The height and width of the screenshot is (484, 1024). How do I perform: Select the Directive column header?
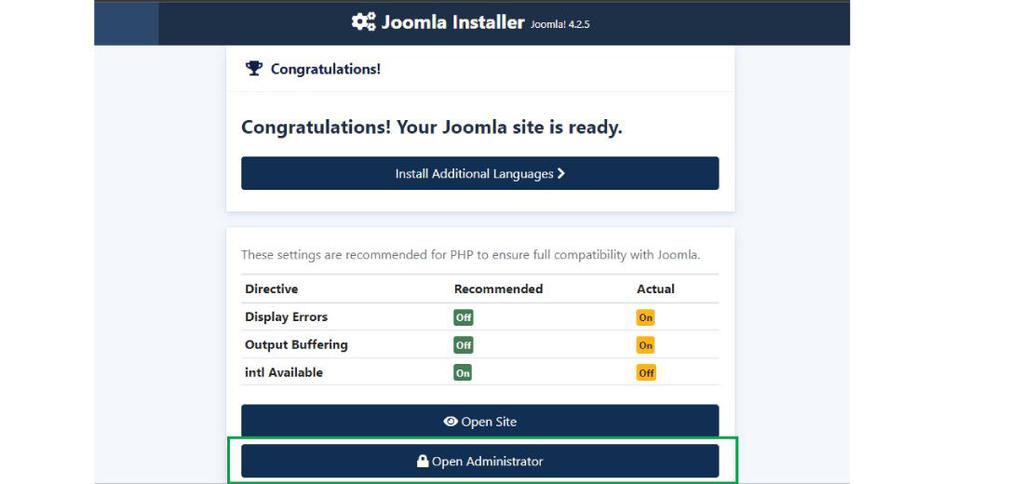pyautogui.click(x=271, y=289)
